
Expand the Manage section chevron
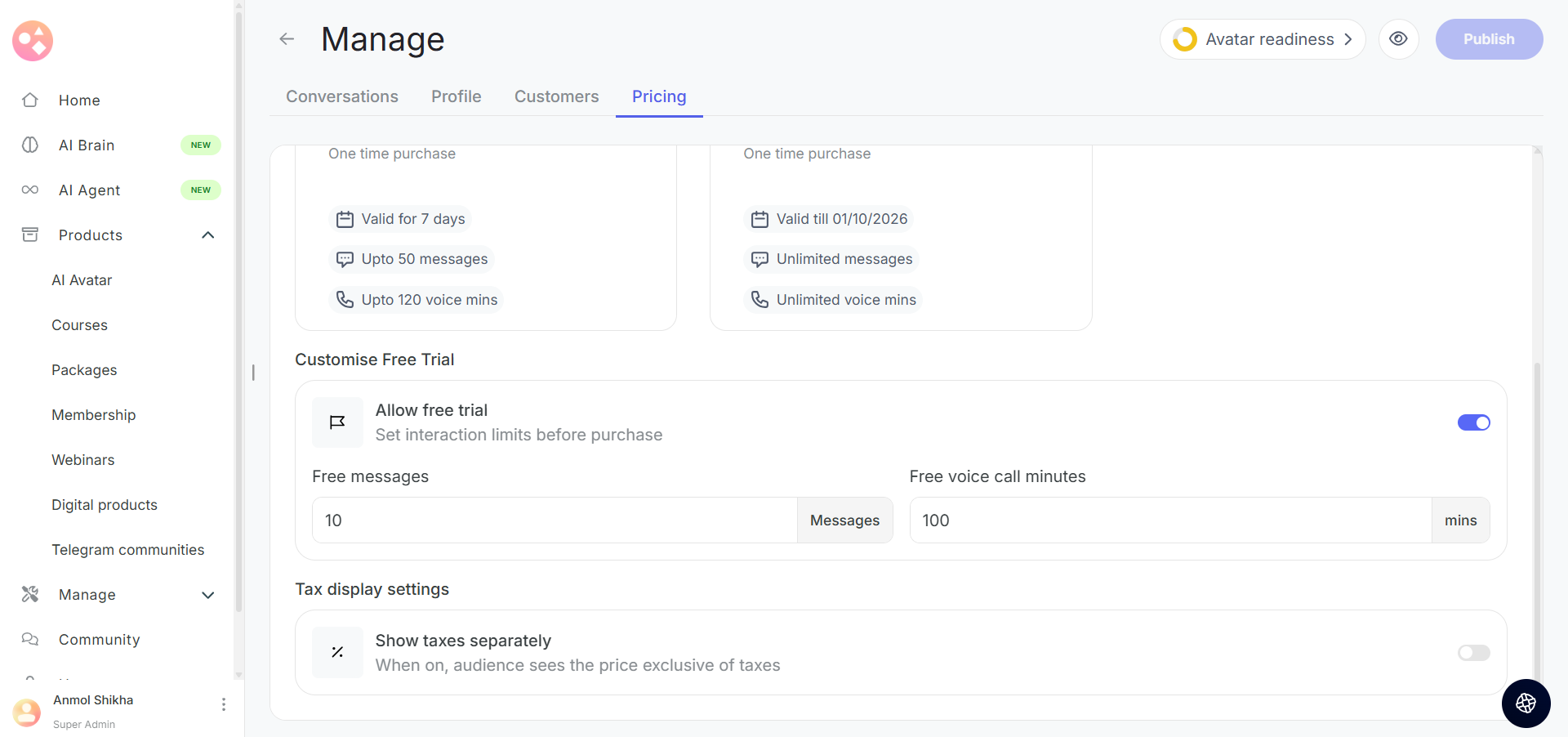[208, 595]
